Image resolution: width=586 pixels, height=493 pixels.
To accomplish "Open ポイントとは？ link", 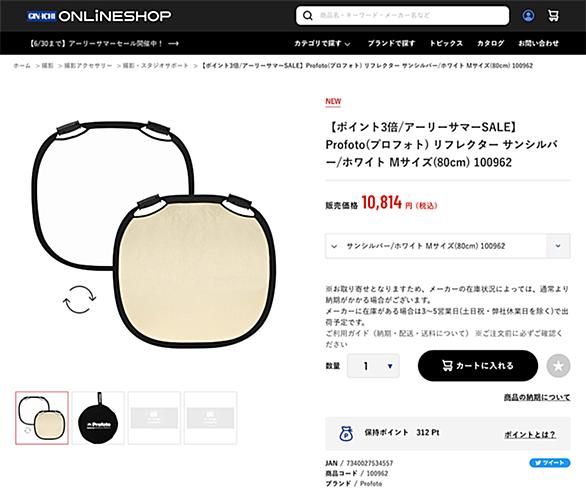I will click(x=530, y=434).
